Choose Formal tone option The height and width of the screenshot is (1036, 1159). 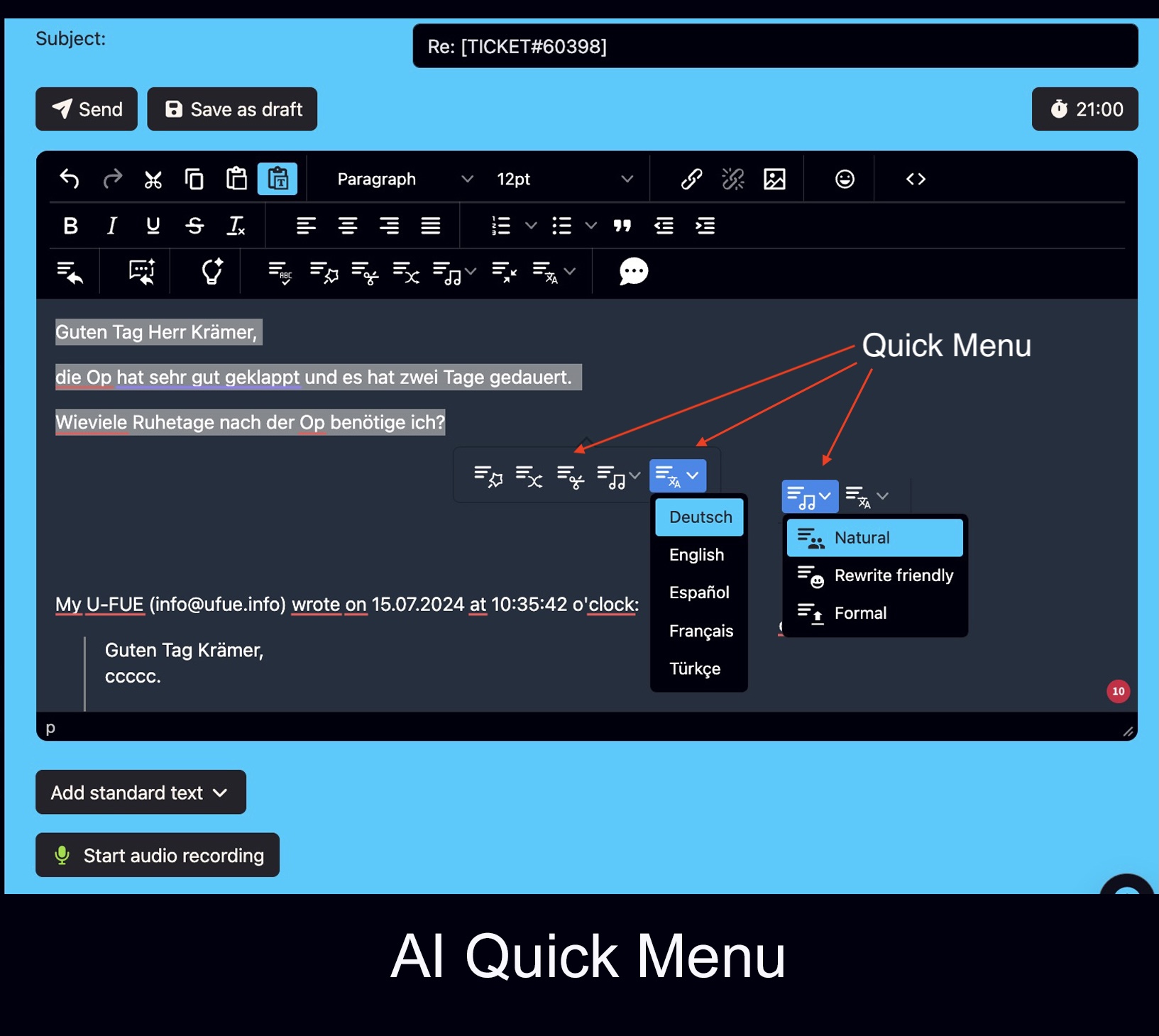[874, 613]
